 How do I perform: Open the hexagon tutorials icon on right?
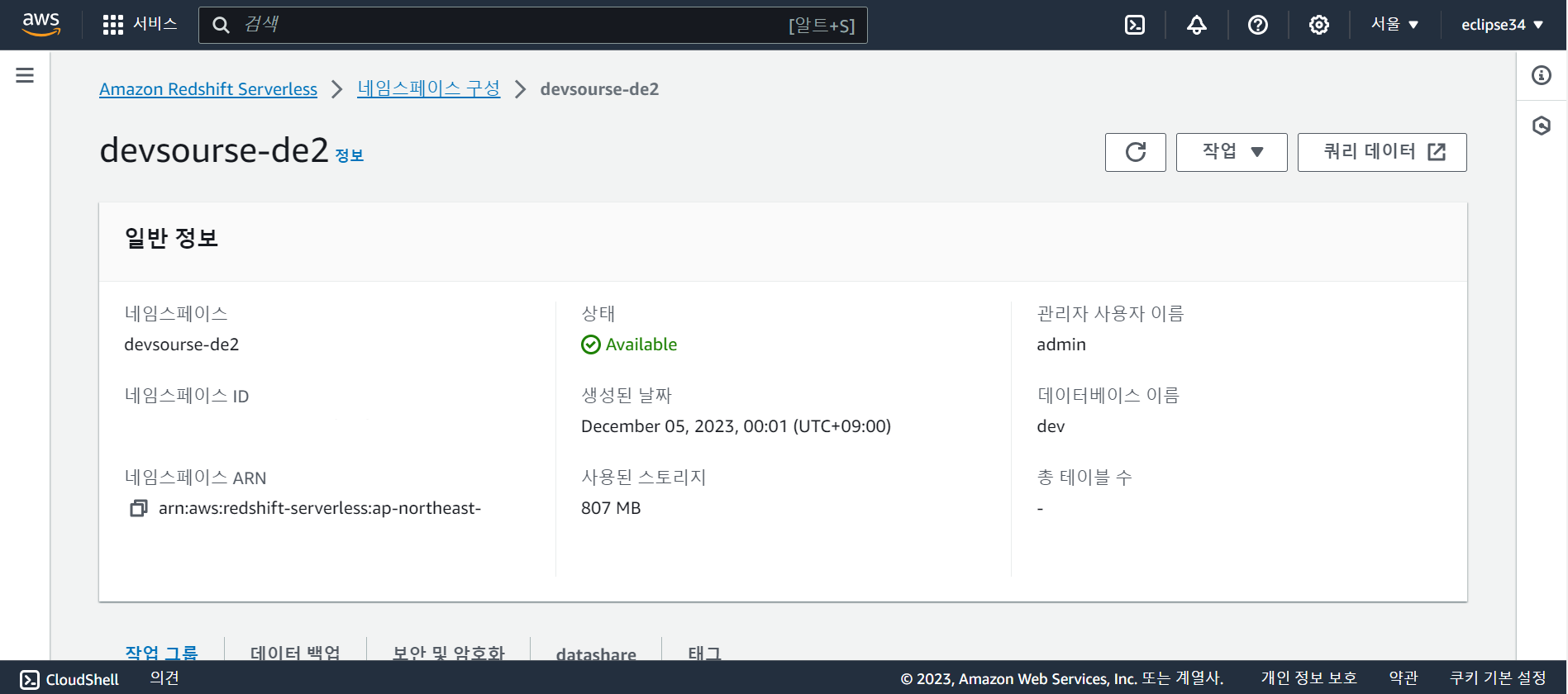point(1541,126)
